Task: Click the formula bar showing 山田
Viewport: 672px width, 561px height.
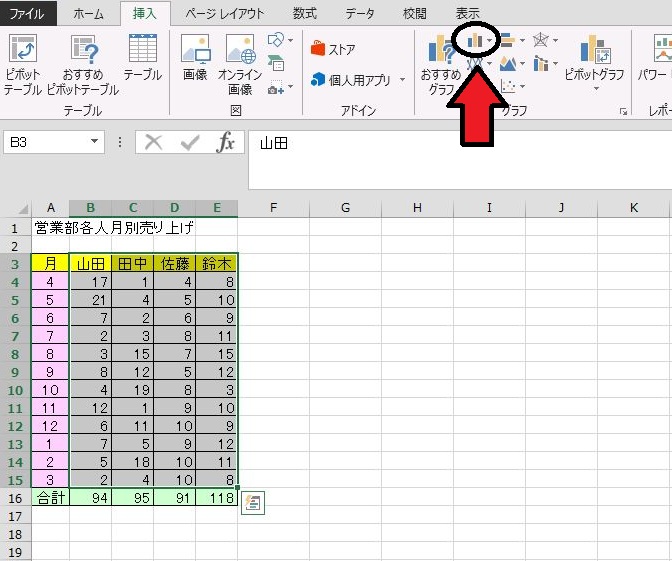Action: click(450, 143)
